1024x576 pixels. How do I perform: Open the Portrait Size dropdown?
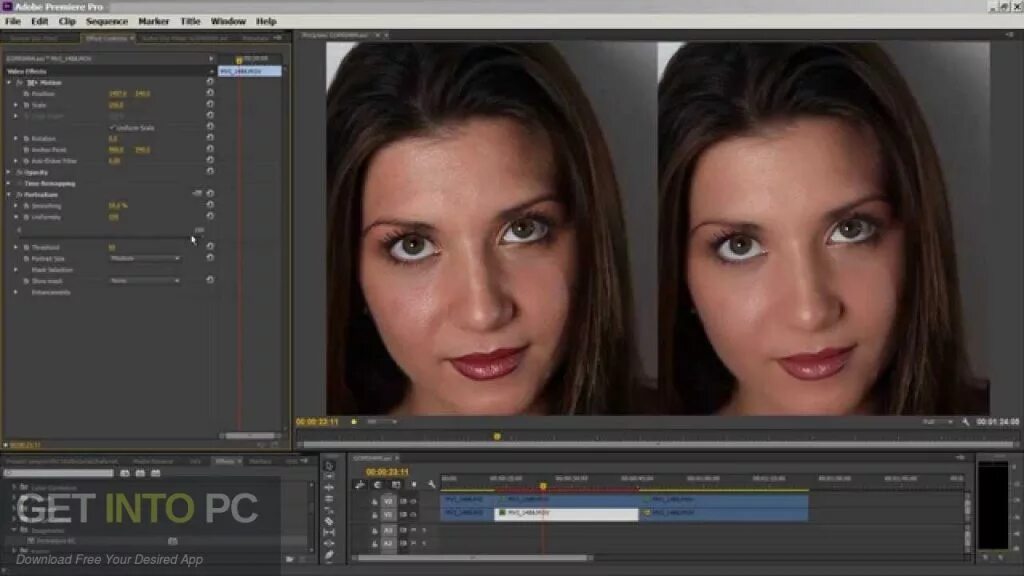(x=144, y=259)
